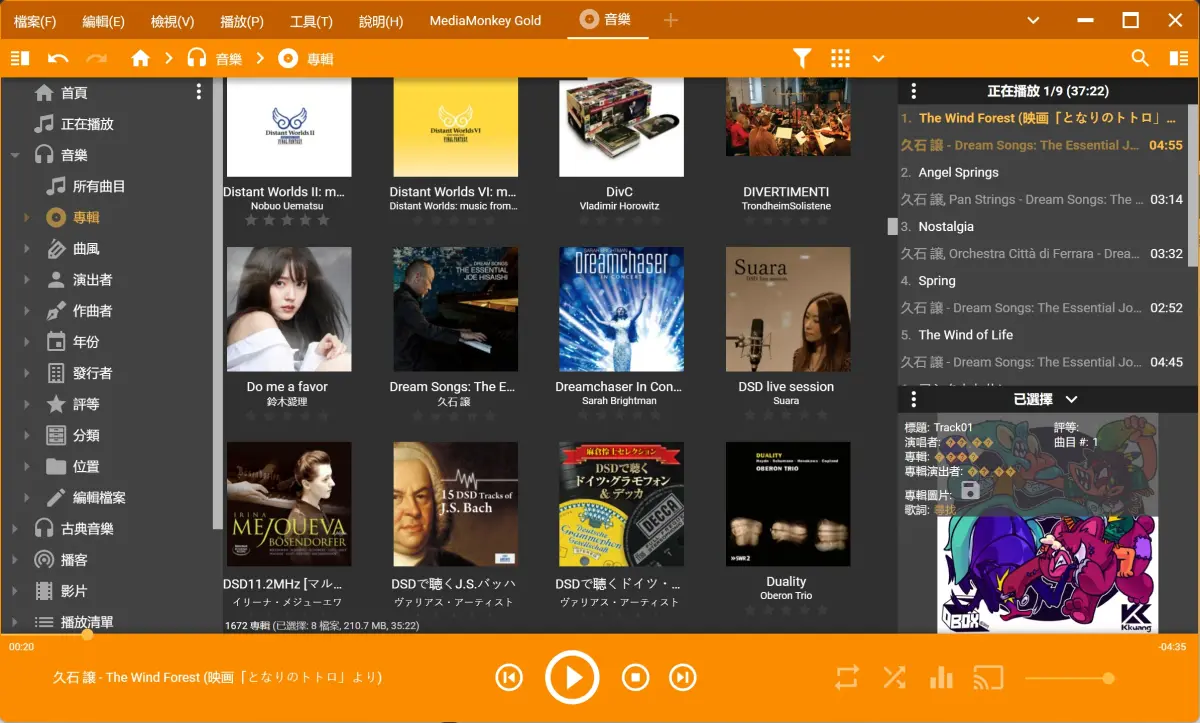
Task: Select 正在播放 in the sidebar
Action: (87, 124)
